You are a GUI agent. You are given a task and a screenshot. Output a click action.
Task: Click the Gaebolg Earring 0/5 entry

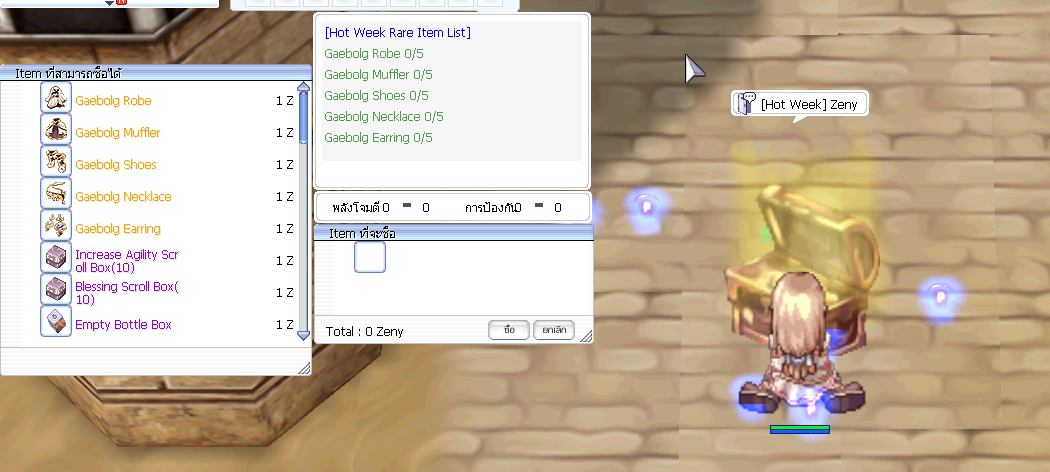378,138
